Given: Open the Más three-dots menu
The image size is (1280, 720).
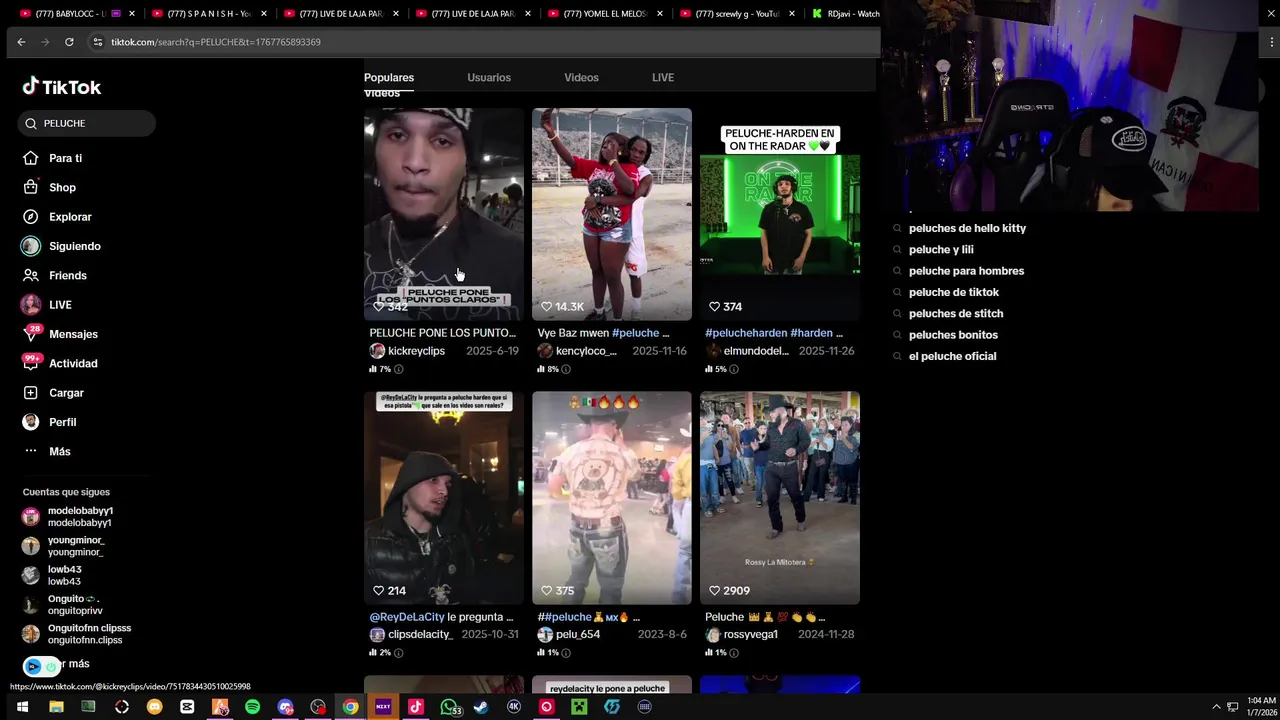Looking at the screenshot, I should pyautogui.click(x=31, y=451).
